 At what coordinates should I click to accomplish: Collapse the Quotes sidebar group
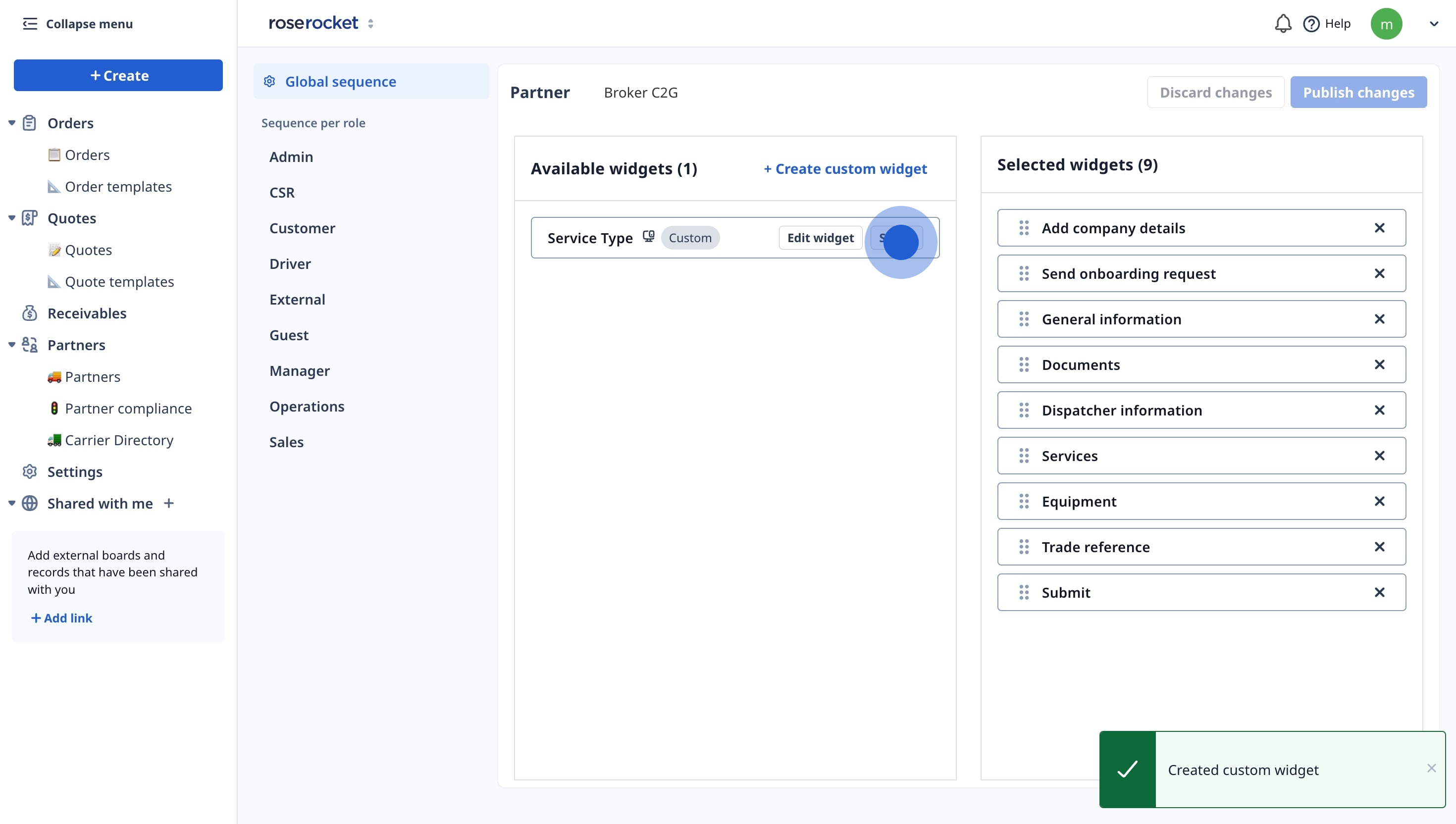pos(11,218)
